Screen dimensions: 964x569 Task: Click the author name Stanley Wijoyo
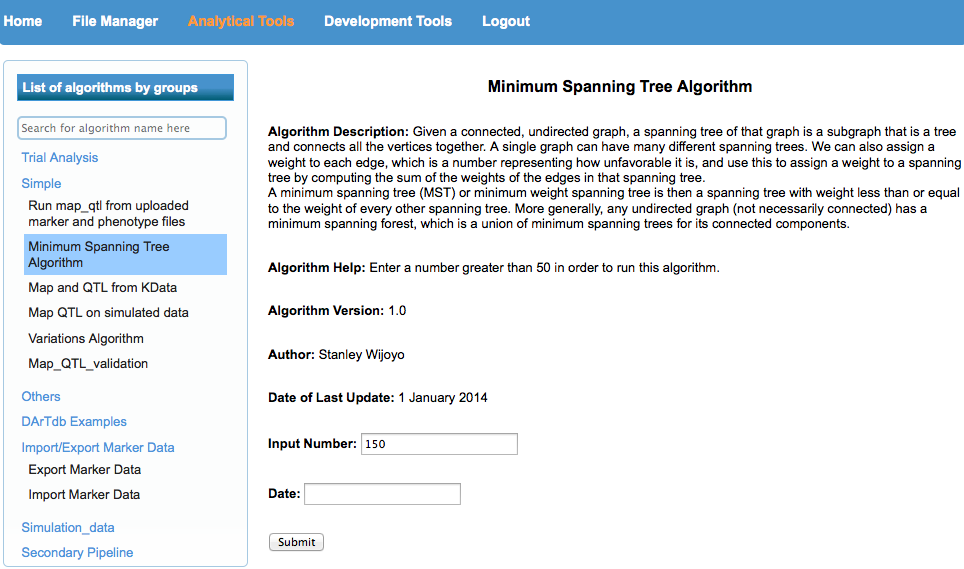click(362, 355)
